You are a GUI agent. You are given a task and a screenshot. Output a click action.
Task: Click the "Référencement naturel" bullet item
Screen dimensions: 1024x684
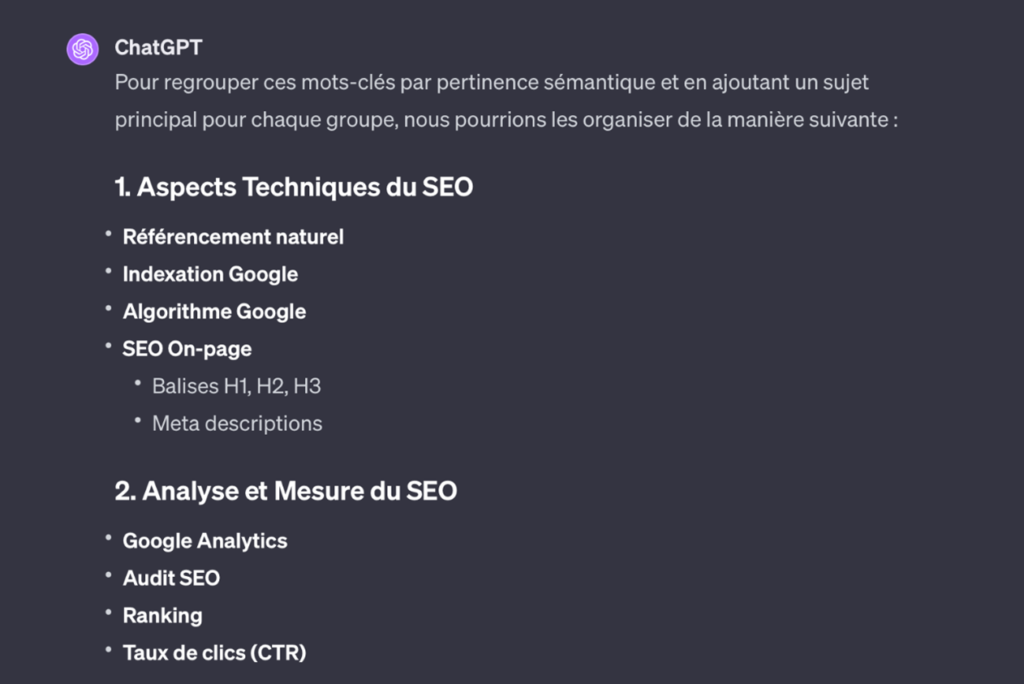233,237
